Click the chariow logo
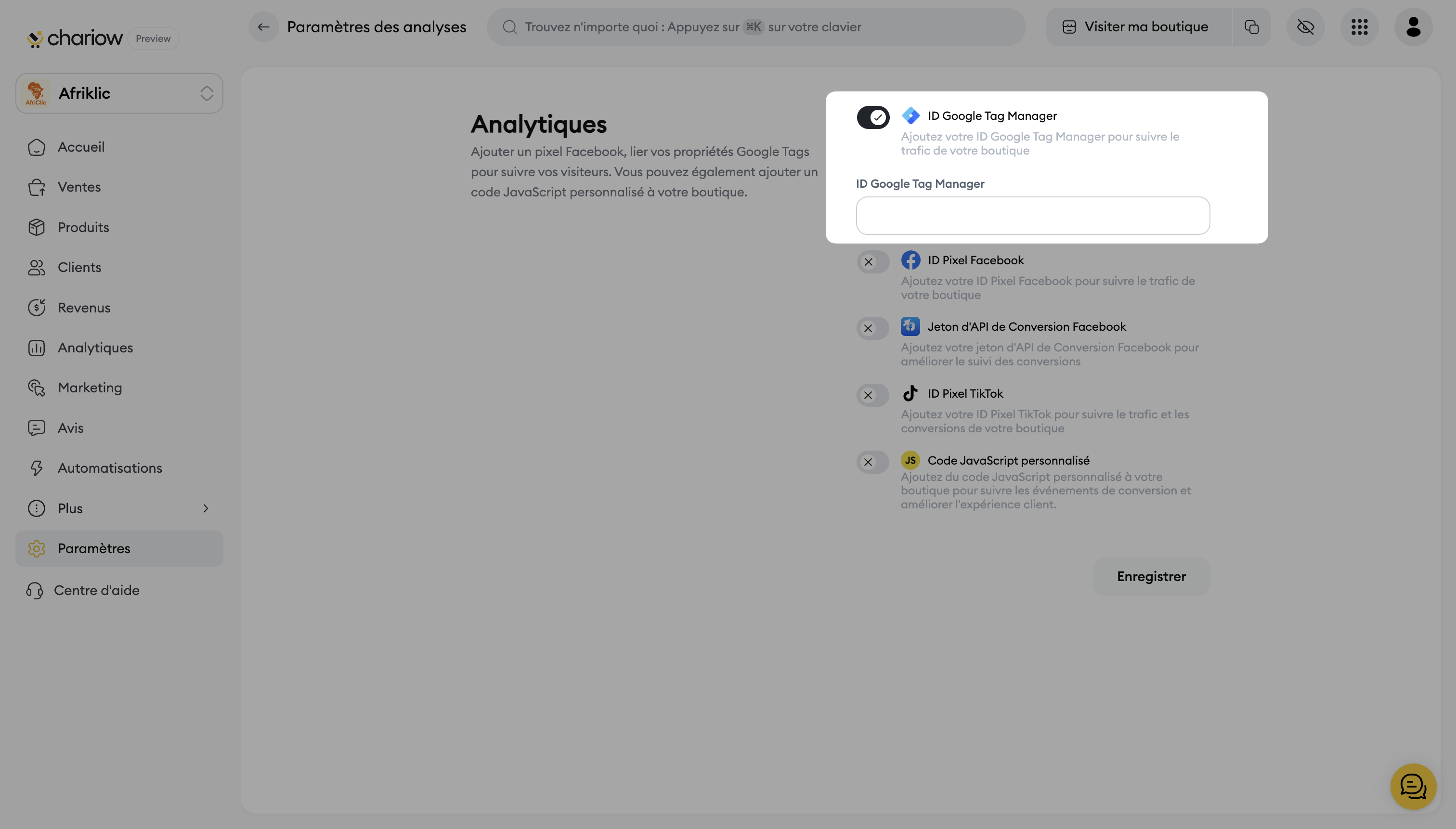 75,38
